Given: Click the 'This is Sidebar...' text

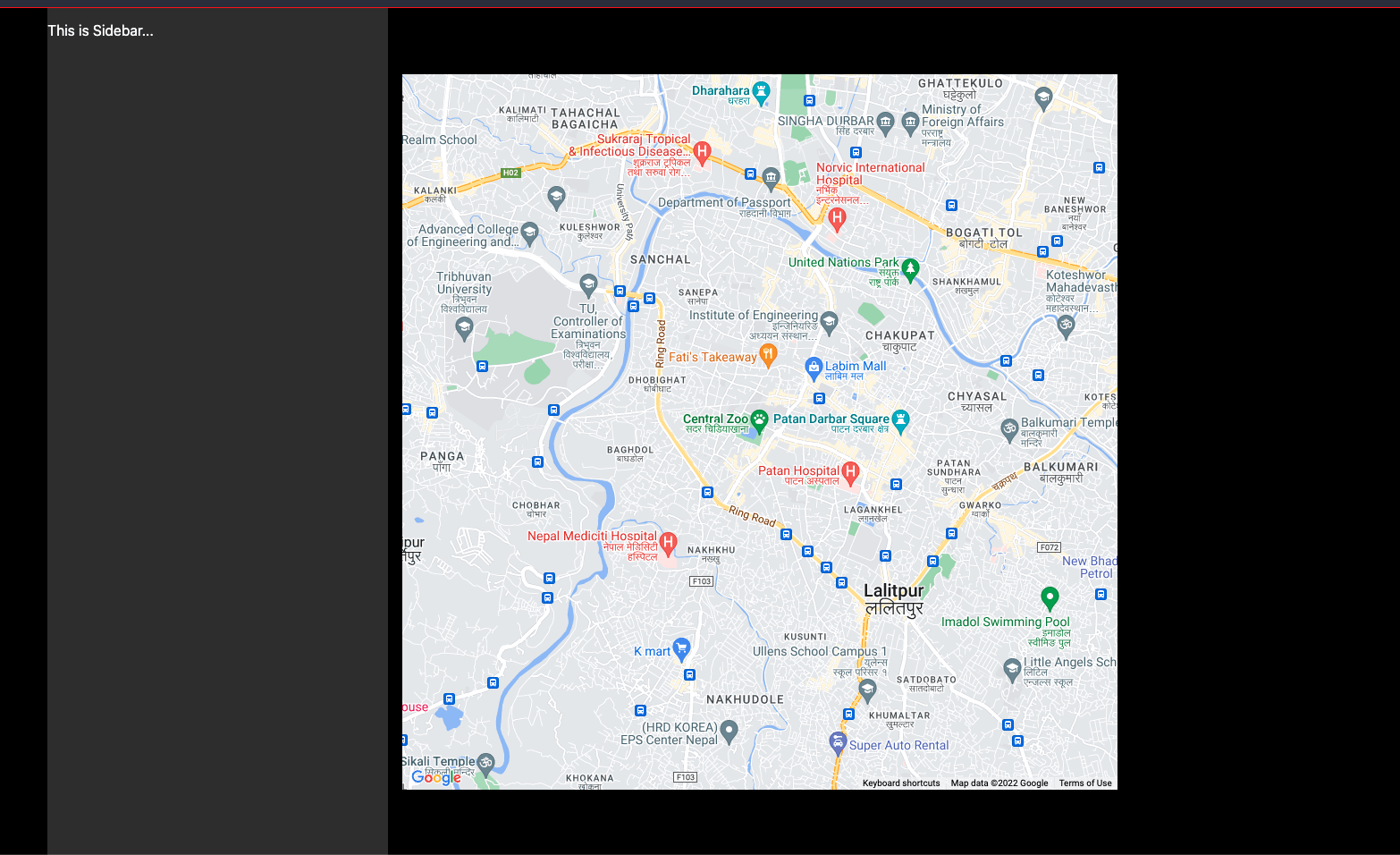Looking at the screenshot, I should (x=100, y=30).
